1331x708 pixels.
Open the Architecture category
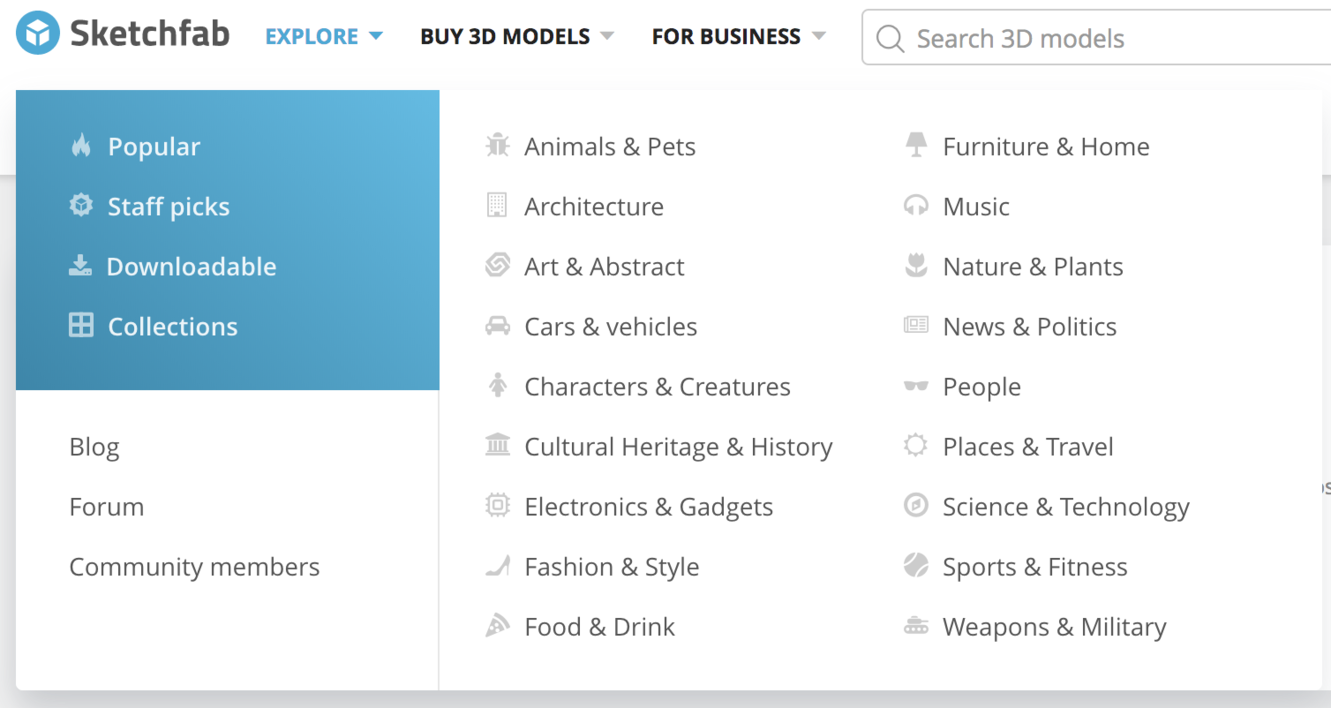pyautogui.click(x=593, y=206)
